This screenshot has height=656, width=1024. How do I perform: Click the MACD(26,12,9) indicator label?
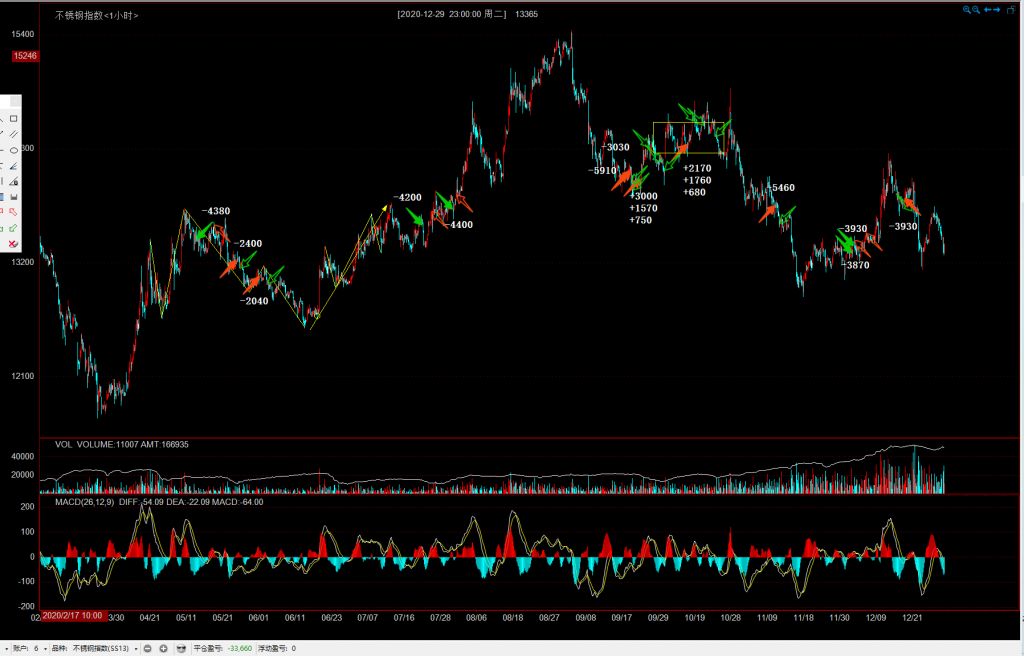[84, 502]
